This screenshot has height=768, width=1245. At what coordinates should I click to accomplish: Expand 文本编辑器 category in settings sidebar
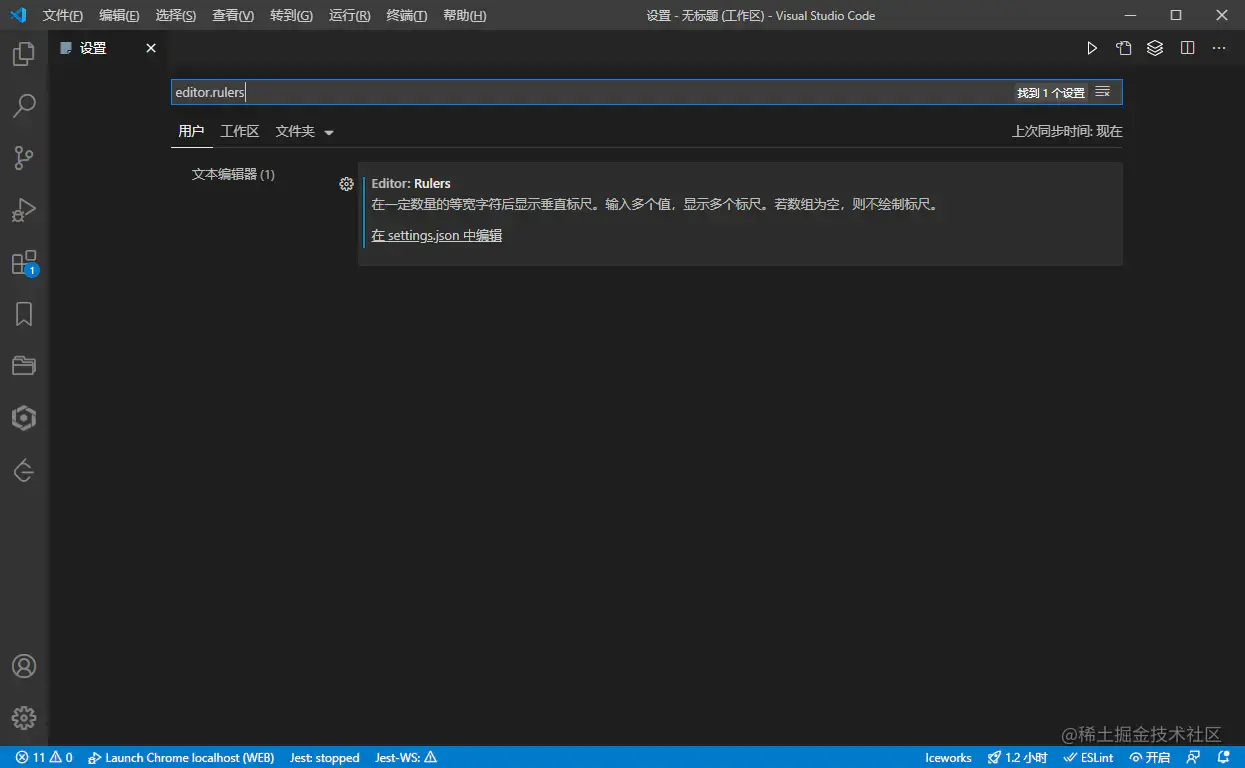[x=233, y=173]
